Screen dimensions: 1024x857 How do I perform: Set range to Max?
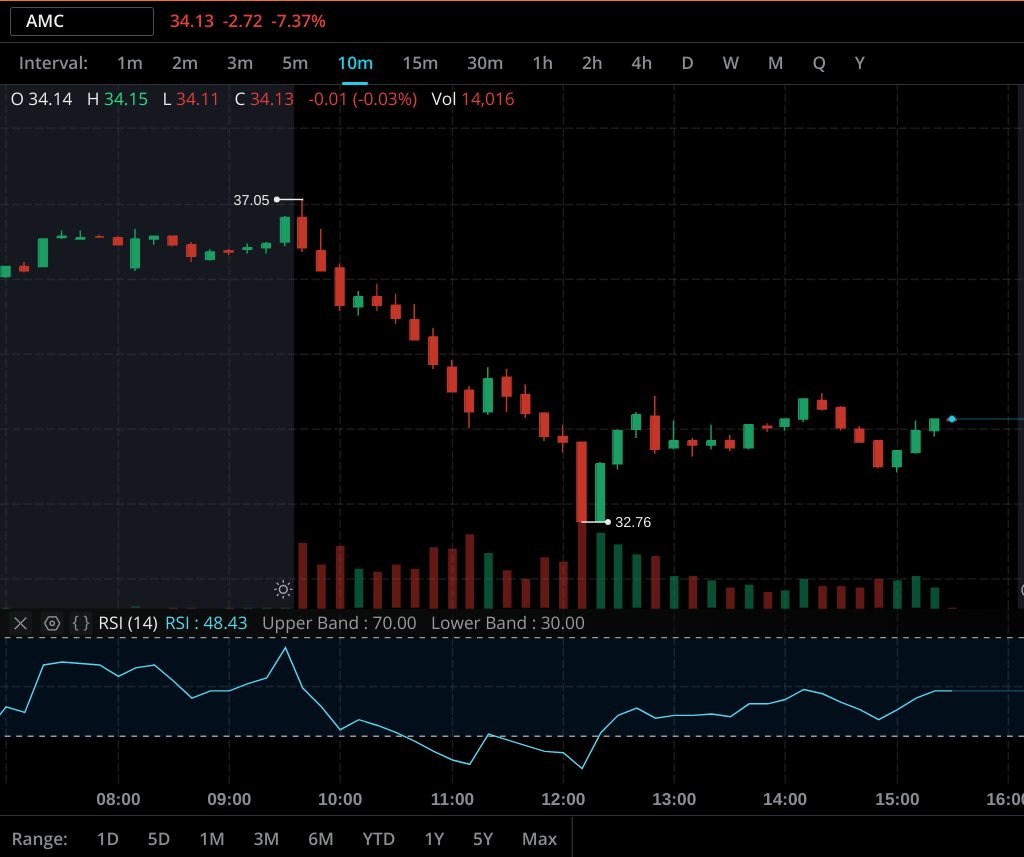(x=539, y=839)
